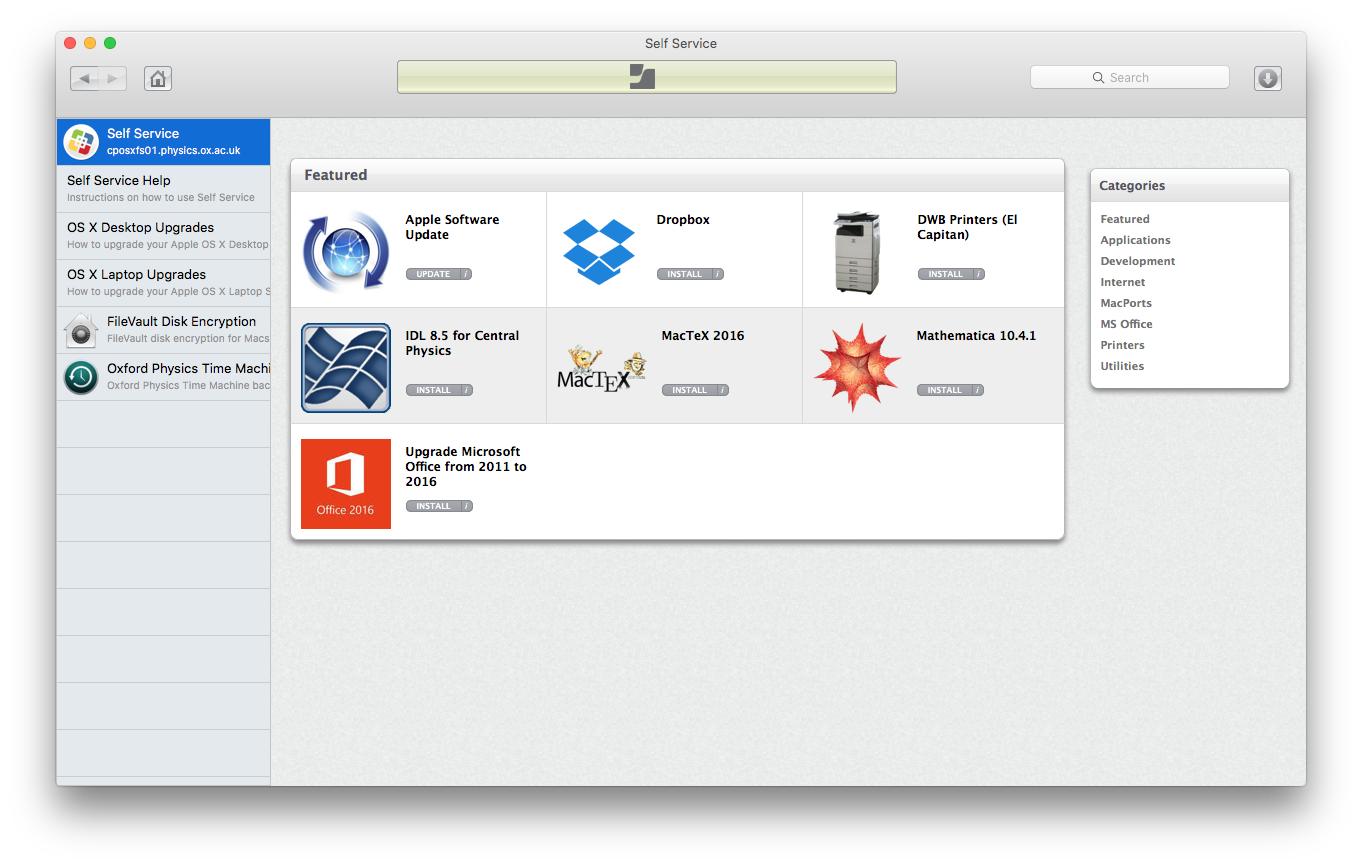Select the Self Service server sidebar entry
1362x866 pixels.
coord(163,142)
